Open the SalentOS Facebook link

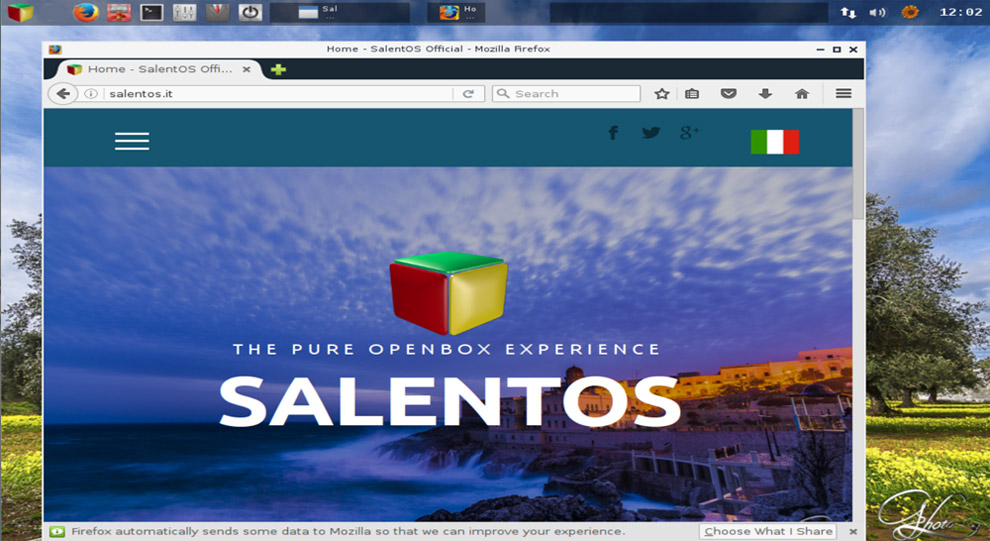point(612,133)
